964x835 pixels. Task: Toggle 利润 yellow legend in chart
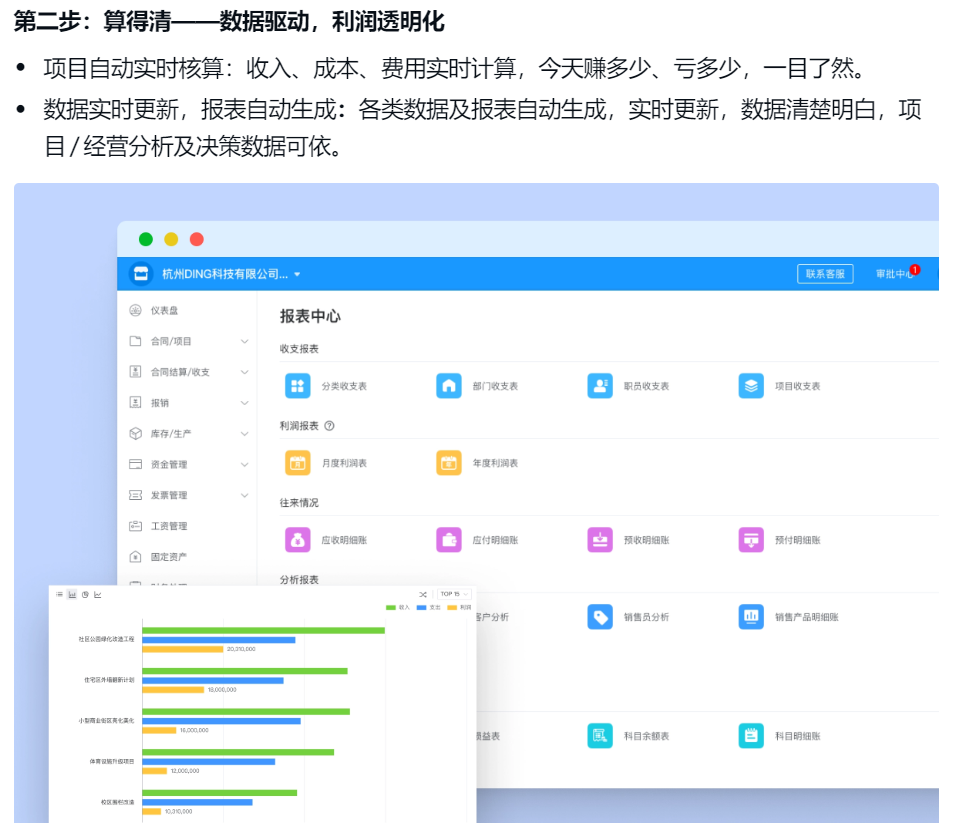tap(459, 607)
